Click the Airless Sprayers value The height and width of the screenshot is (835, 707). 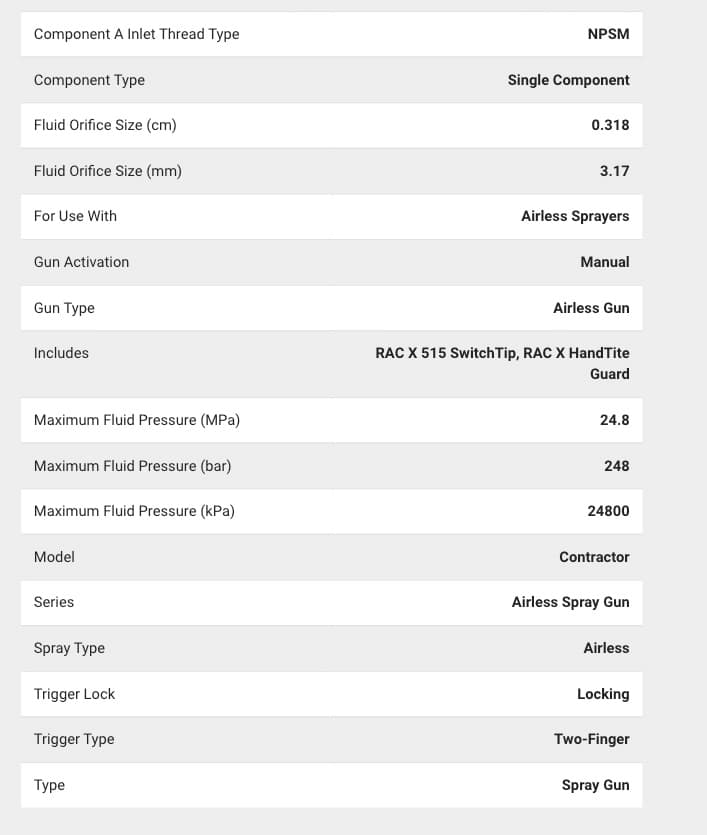coord(575,216)
